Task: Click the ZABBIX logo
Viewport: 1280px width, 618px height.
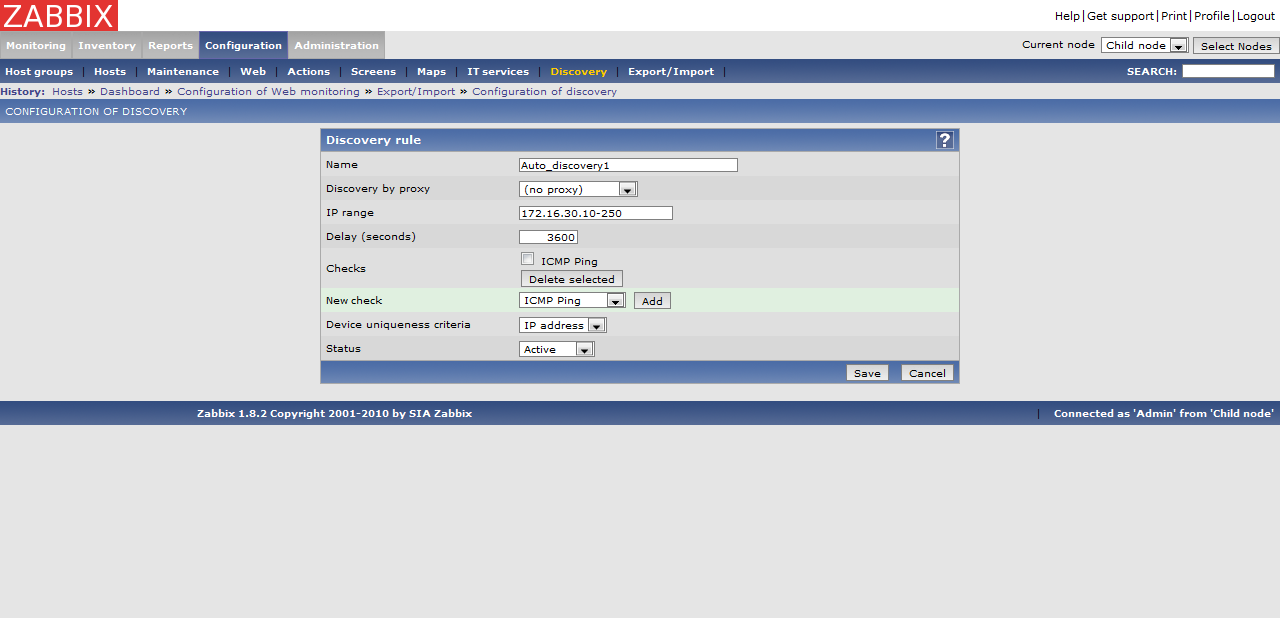Action: 59,15
